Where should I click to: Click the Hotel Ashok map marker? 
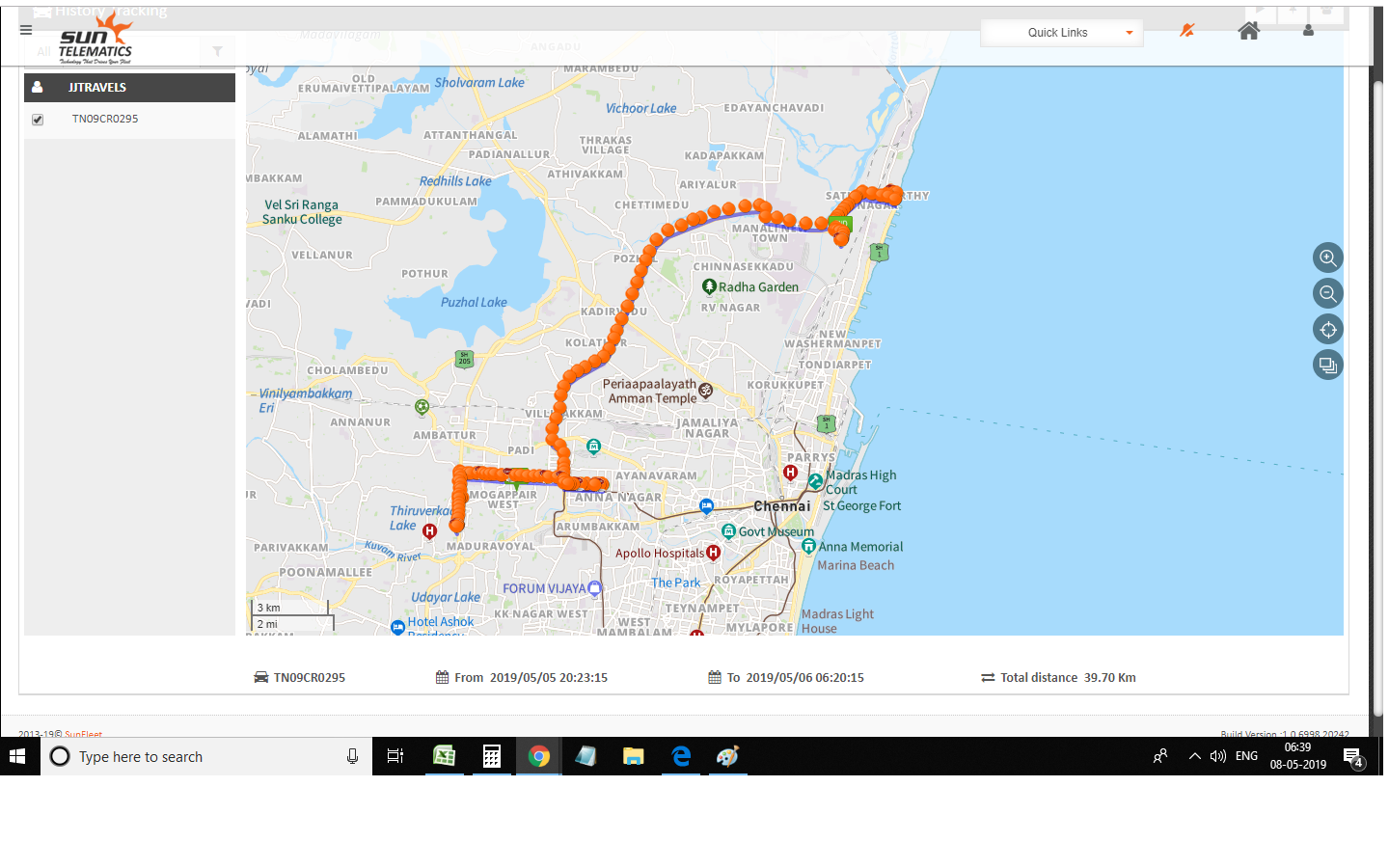(397, 627)
